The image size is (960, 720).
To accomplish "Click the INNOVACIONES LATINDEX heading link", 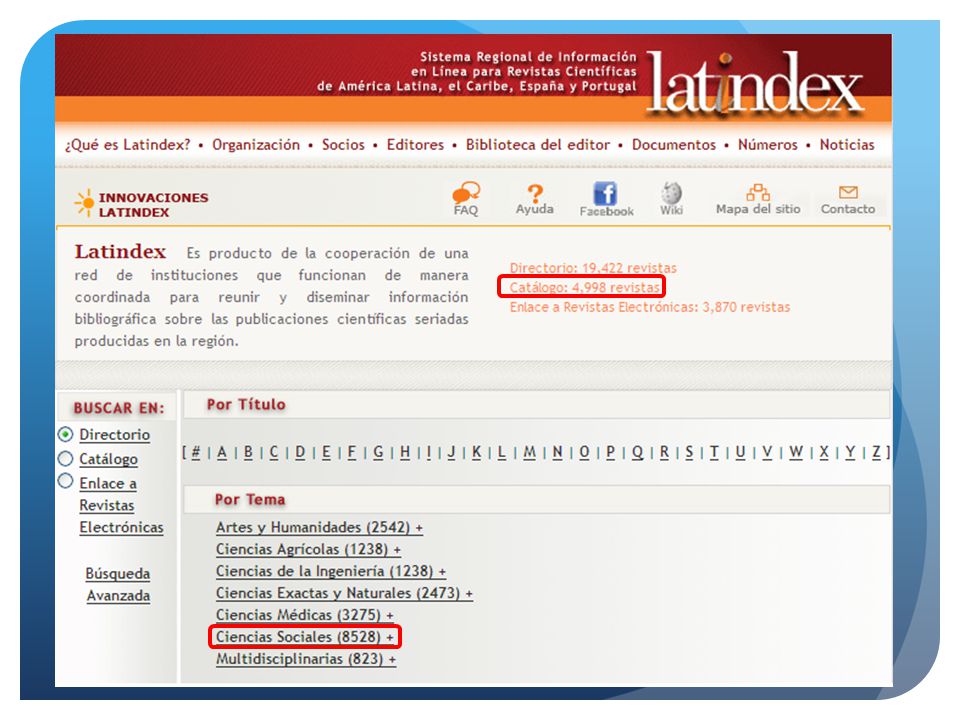I will tap(153, 204).
